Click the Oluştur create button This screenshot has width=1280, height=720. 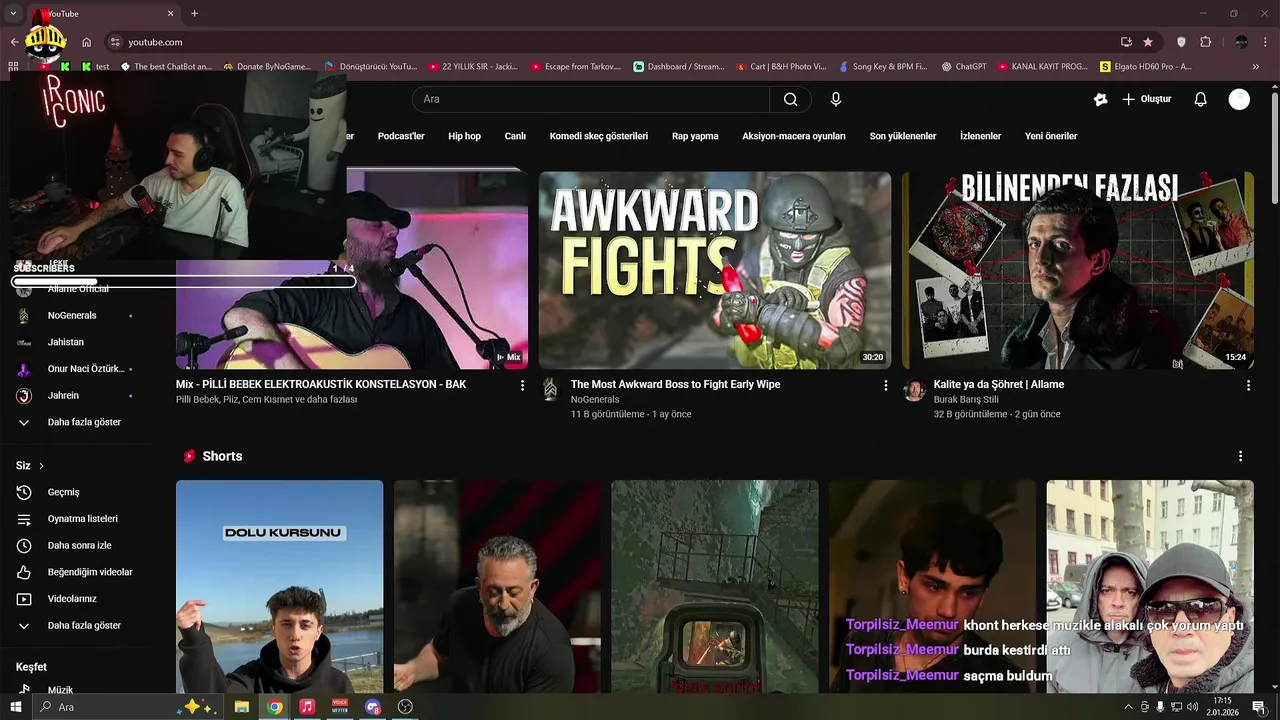coord(1146,99)
